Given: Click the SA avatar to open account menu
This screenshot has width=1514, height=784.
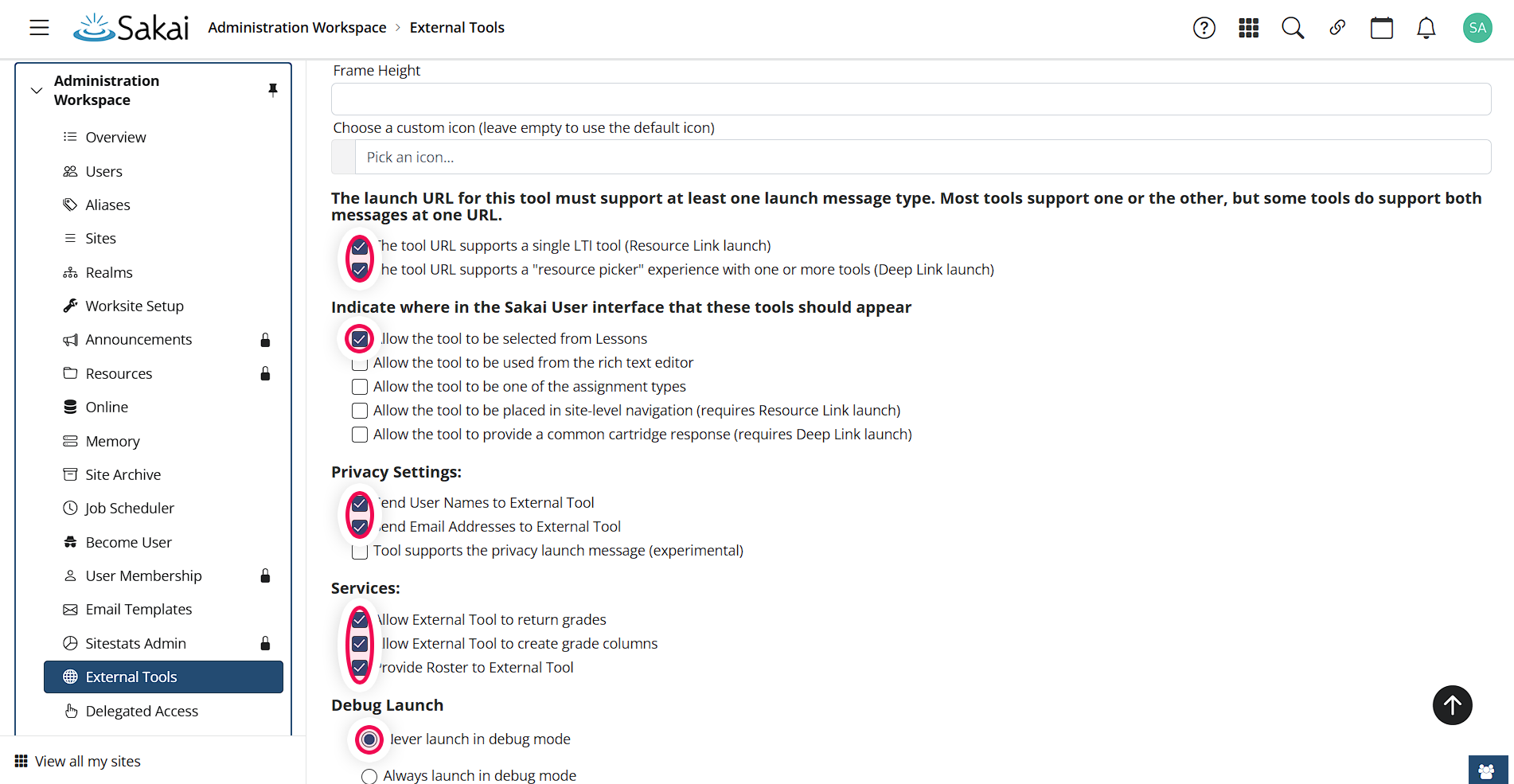Looking at the screenshot, I should pos(1477,27).
